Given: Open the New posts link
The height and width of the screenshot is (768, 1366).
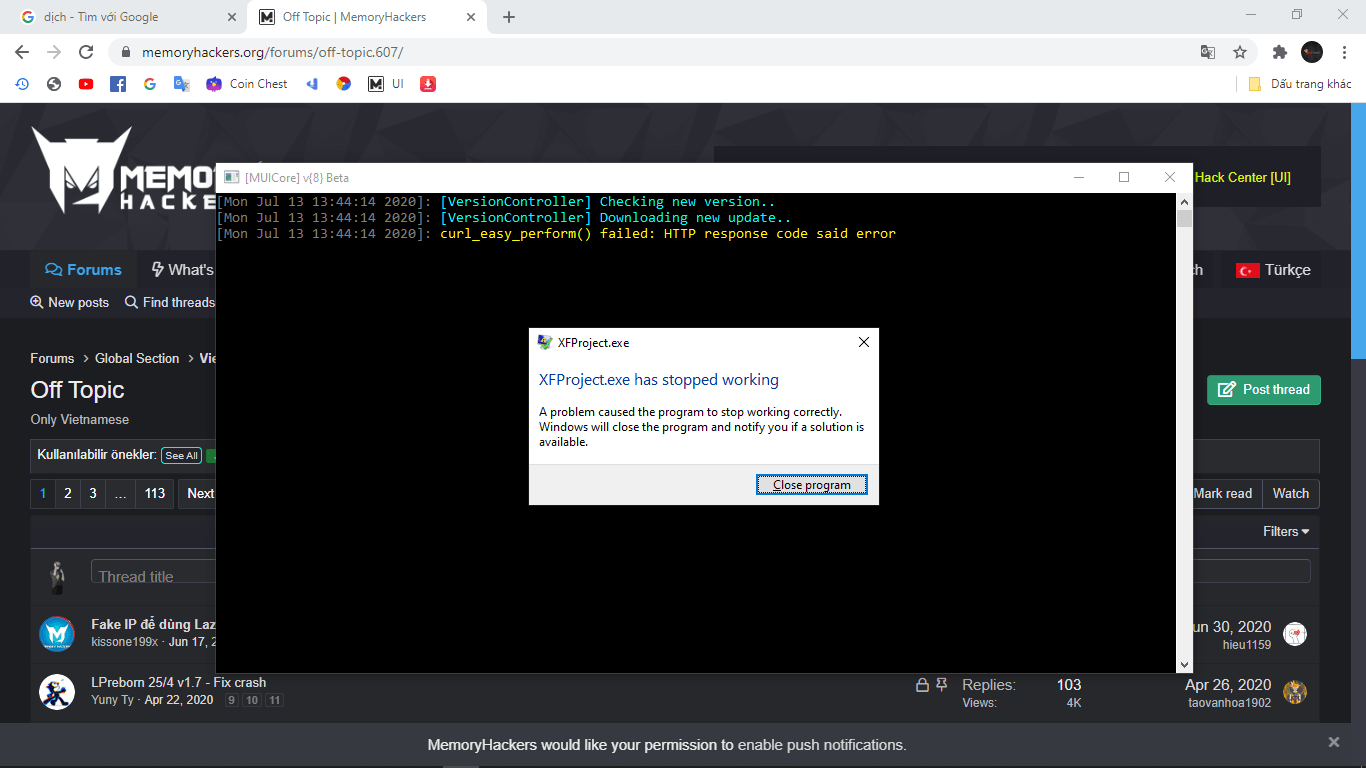Looking at the screenshot, I should pos(69,302).
